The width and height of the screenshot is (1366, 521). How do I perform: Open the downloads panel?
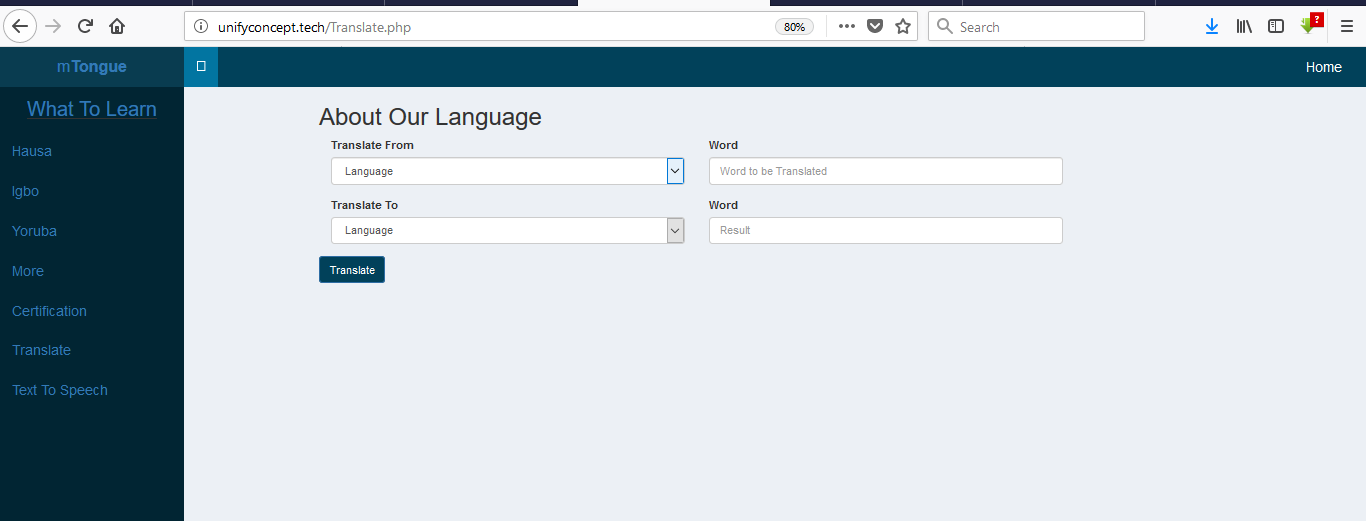tap(1212, 27)
